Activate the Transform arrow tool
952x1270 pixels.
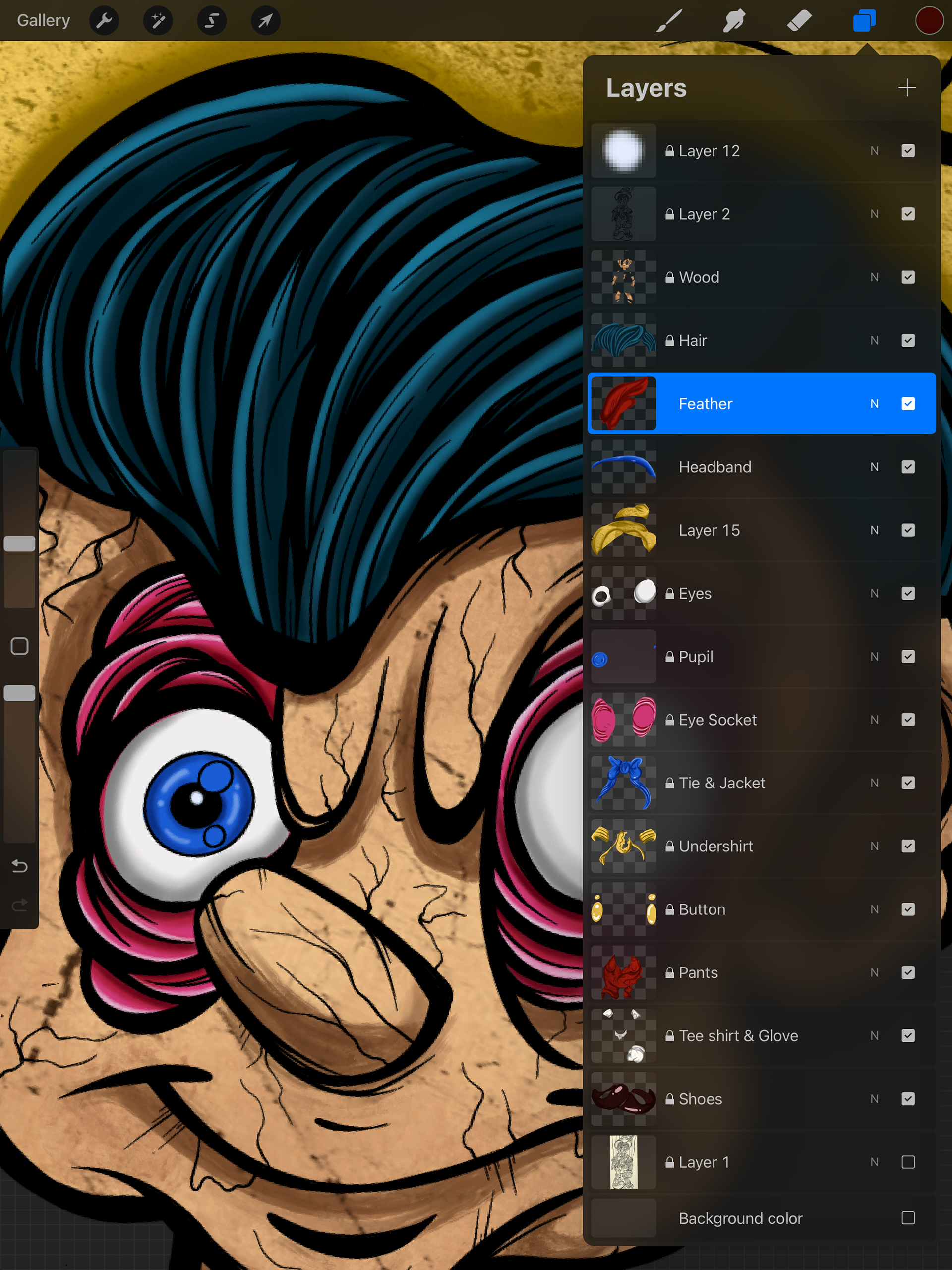coord(265,21)
